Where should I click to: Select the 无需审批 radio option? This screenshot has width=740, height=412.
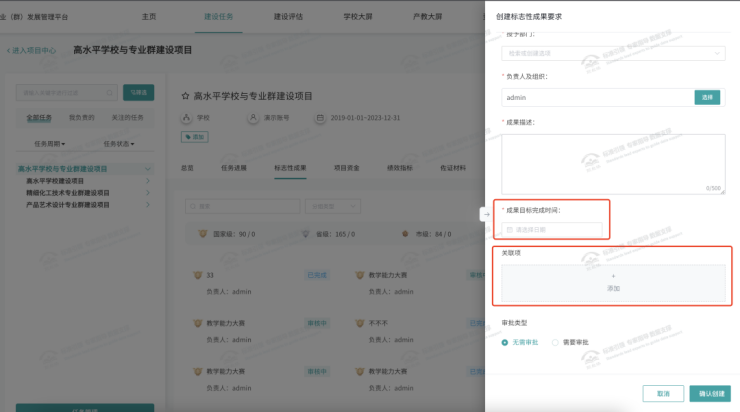pos(506,342)
